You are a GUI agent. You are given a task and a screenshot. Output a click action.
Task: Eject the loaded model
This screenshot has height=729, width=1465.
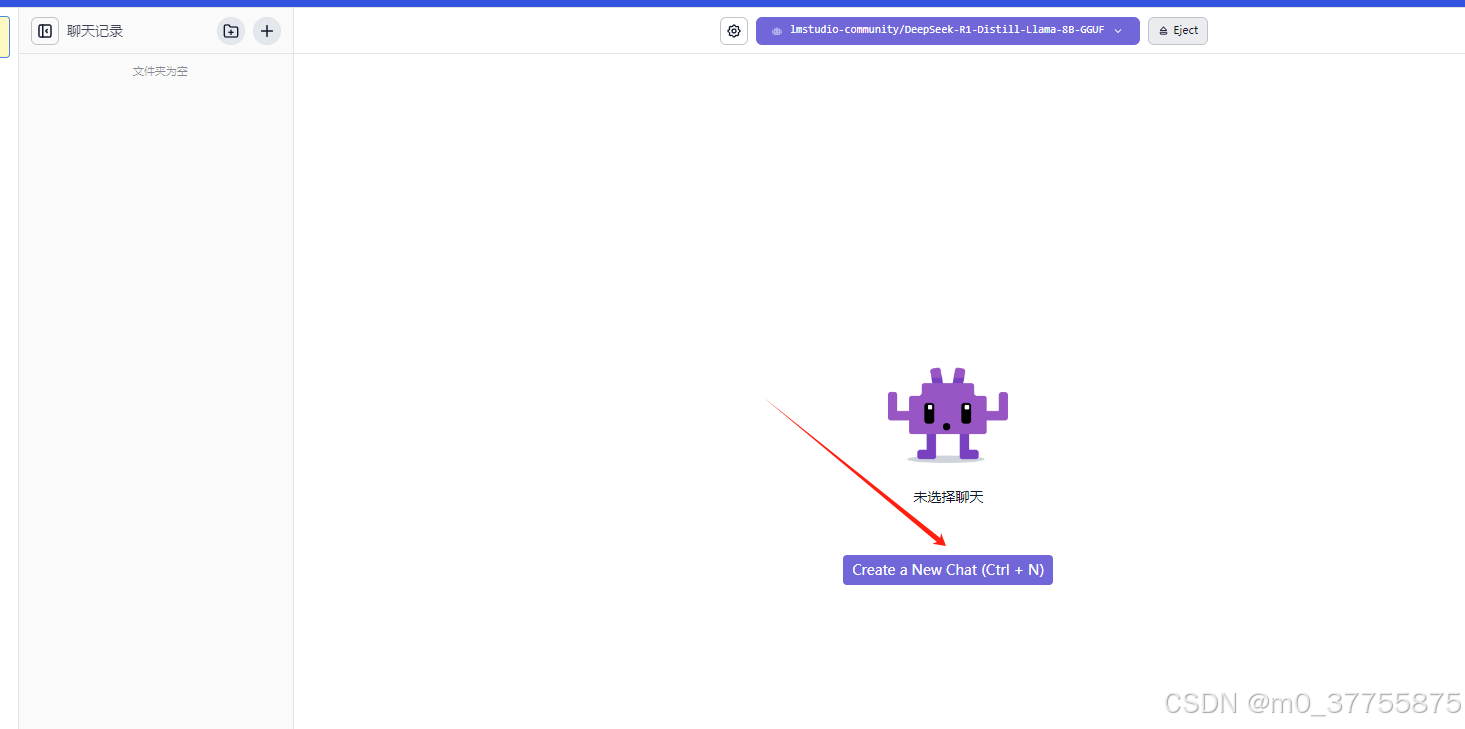pos(1178,31)
